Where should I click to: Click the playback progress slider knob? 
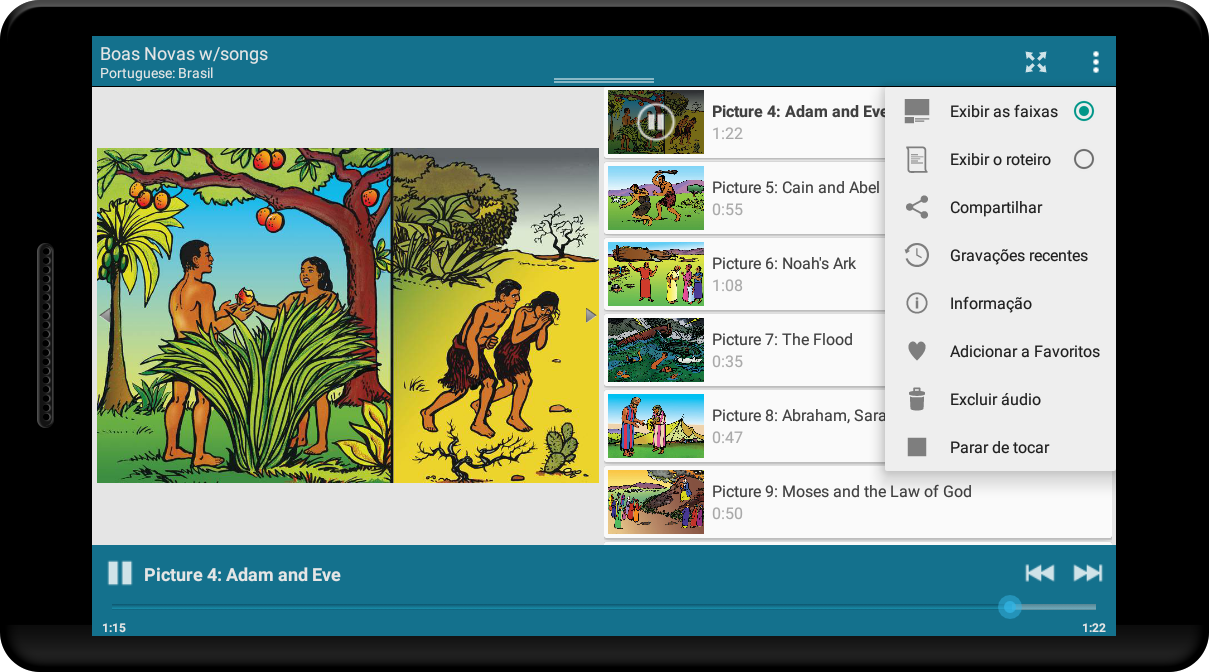(x=1010, y=606)
